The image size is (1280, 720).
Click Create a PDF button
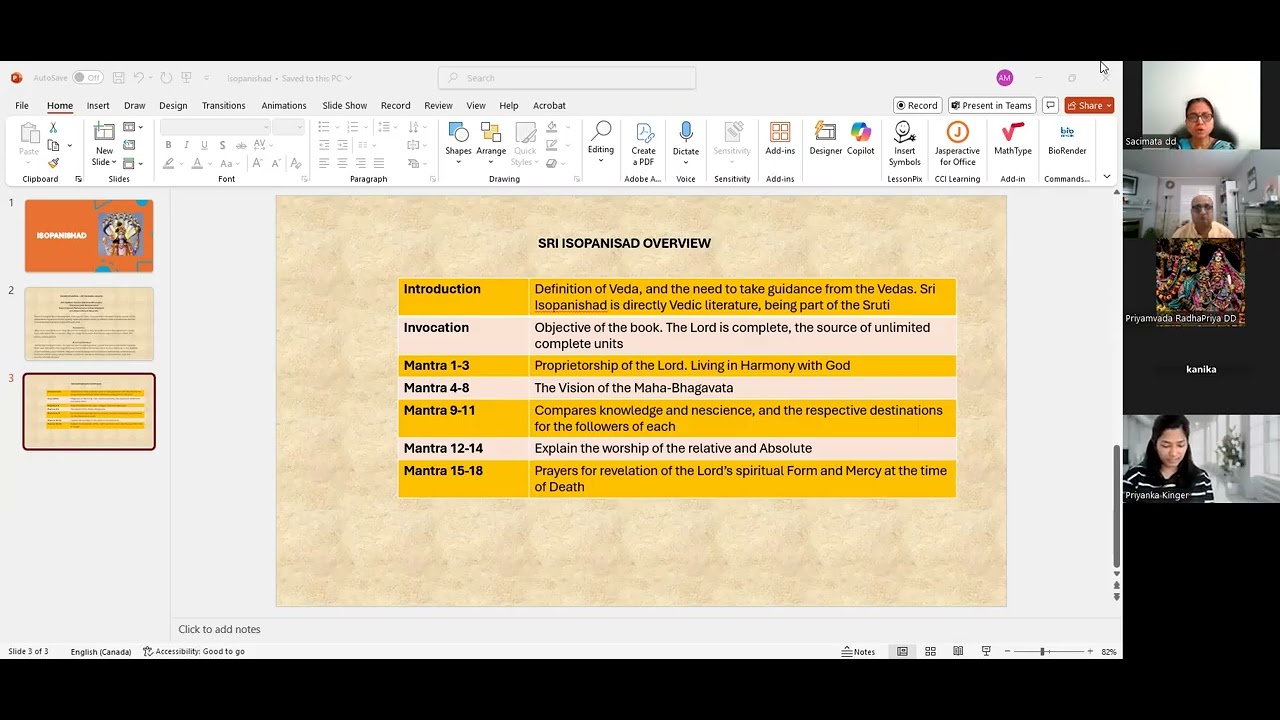pos(644,145)
